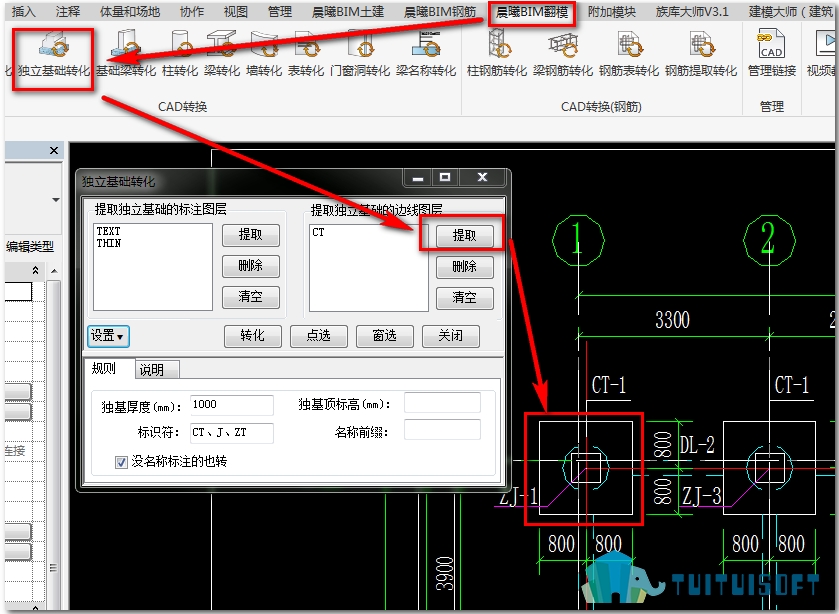Open the 设置 dropdown button
The width and height of the screenshot is (839, 614).
tap(108, 336)
